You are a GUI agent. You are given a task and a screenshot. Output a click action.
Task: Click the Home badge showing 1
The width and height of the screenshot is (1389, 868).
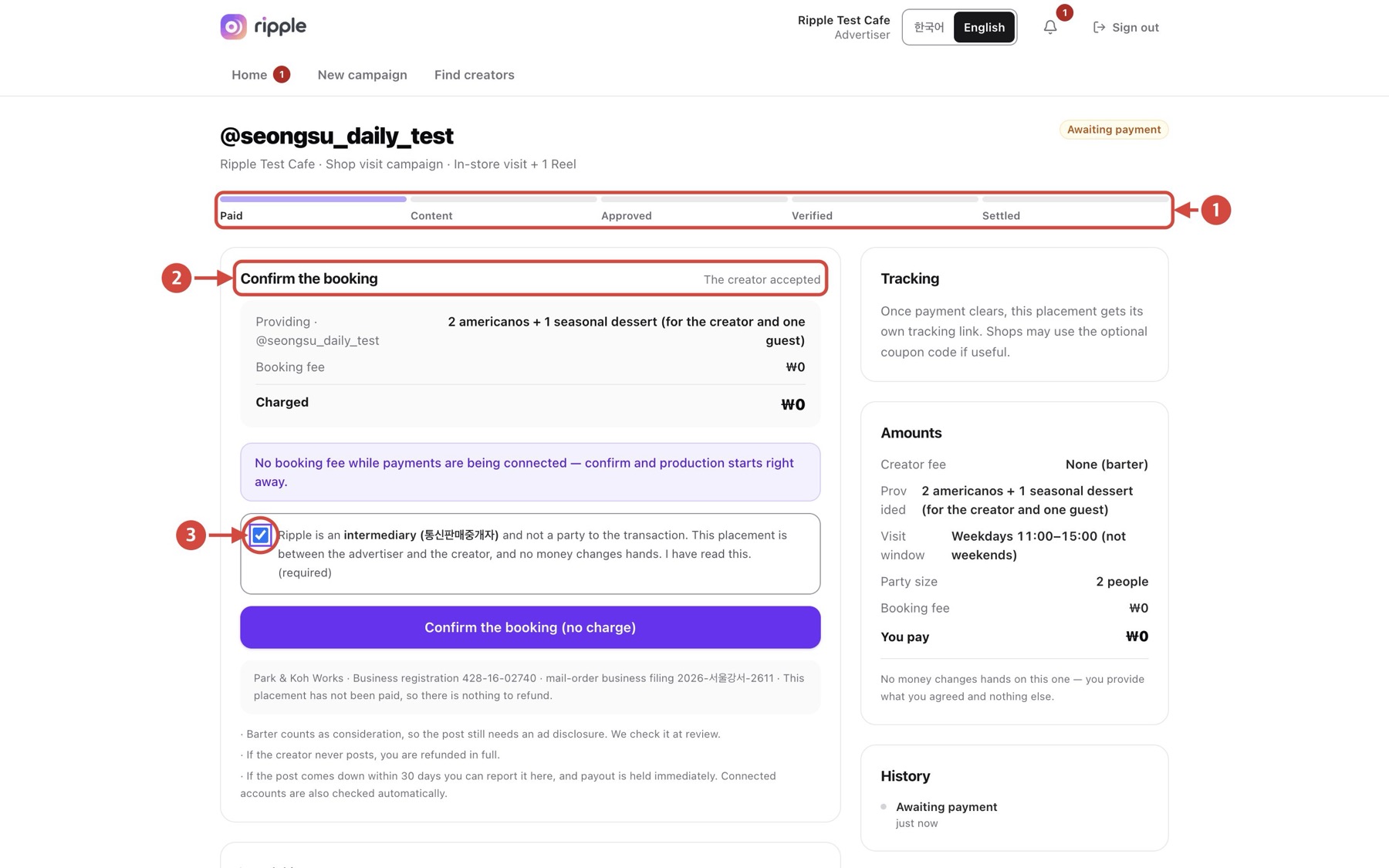(282, 75)
